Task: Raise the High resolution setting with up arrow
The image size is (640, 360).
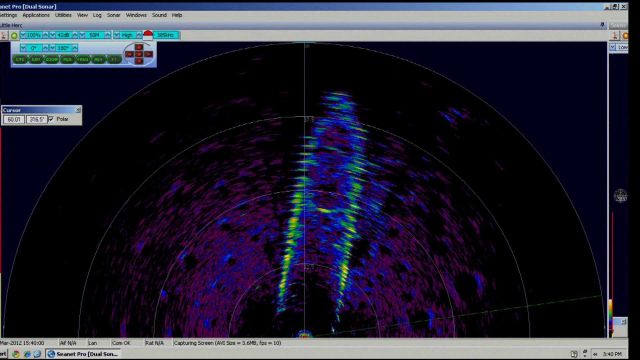Action: tap(139, 35)
